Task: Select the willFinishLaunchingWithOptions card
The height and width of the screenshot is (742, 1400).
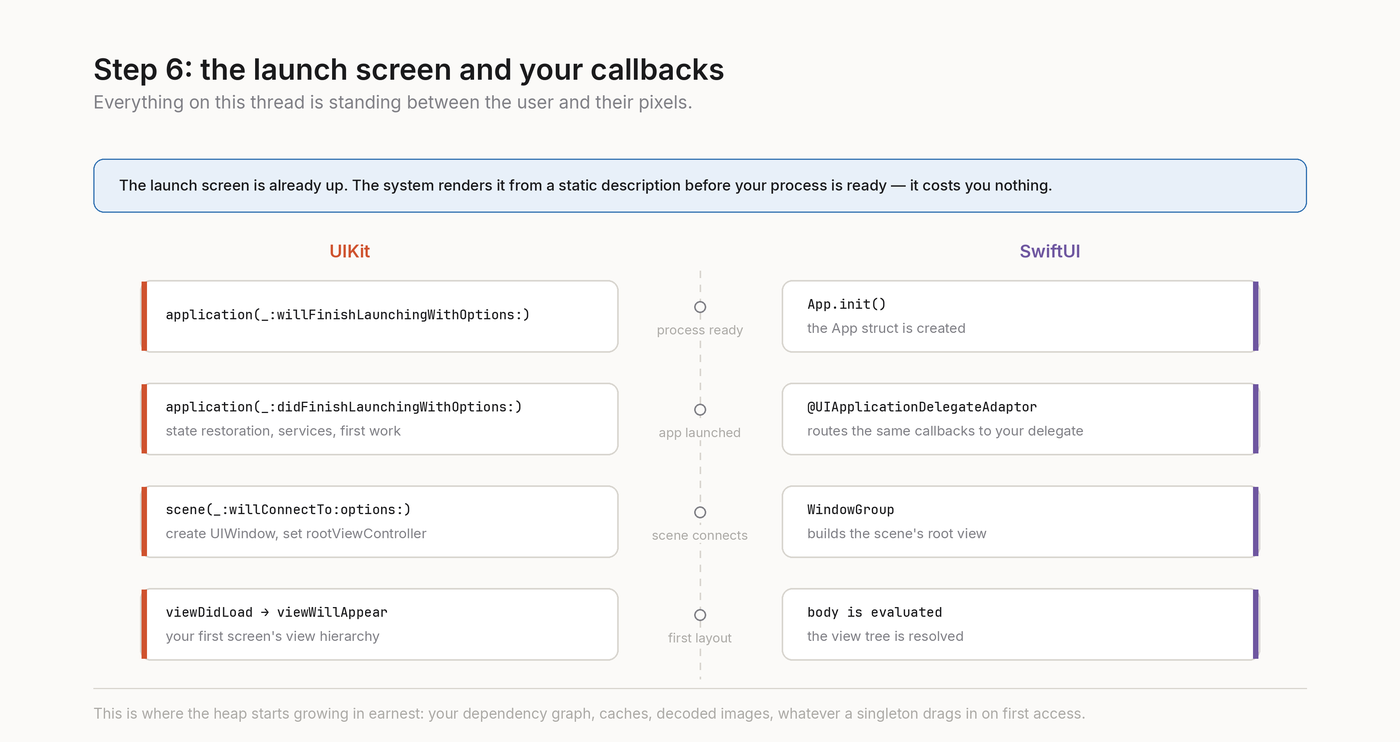Action: coord(380,316)
